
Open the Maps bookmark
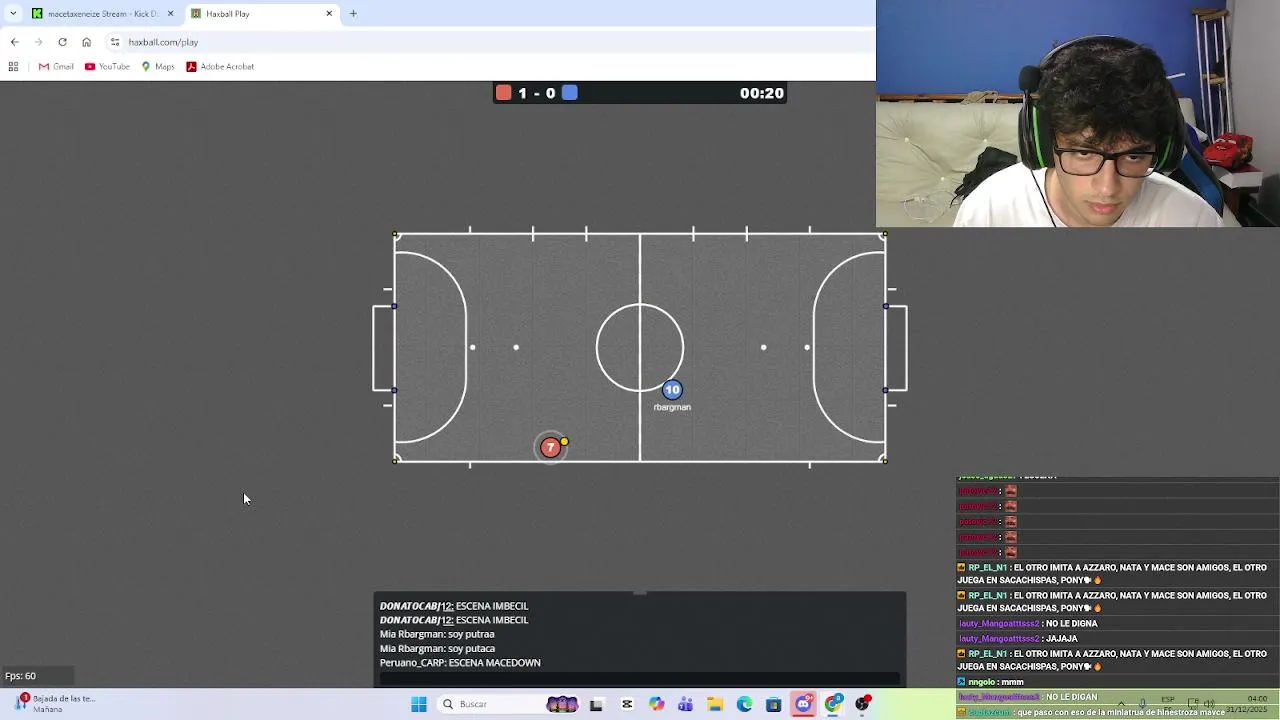[x=158, y=67]
